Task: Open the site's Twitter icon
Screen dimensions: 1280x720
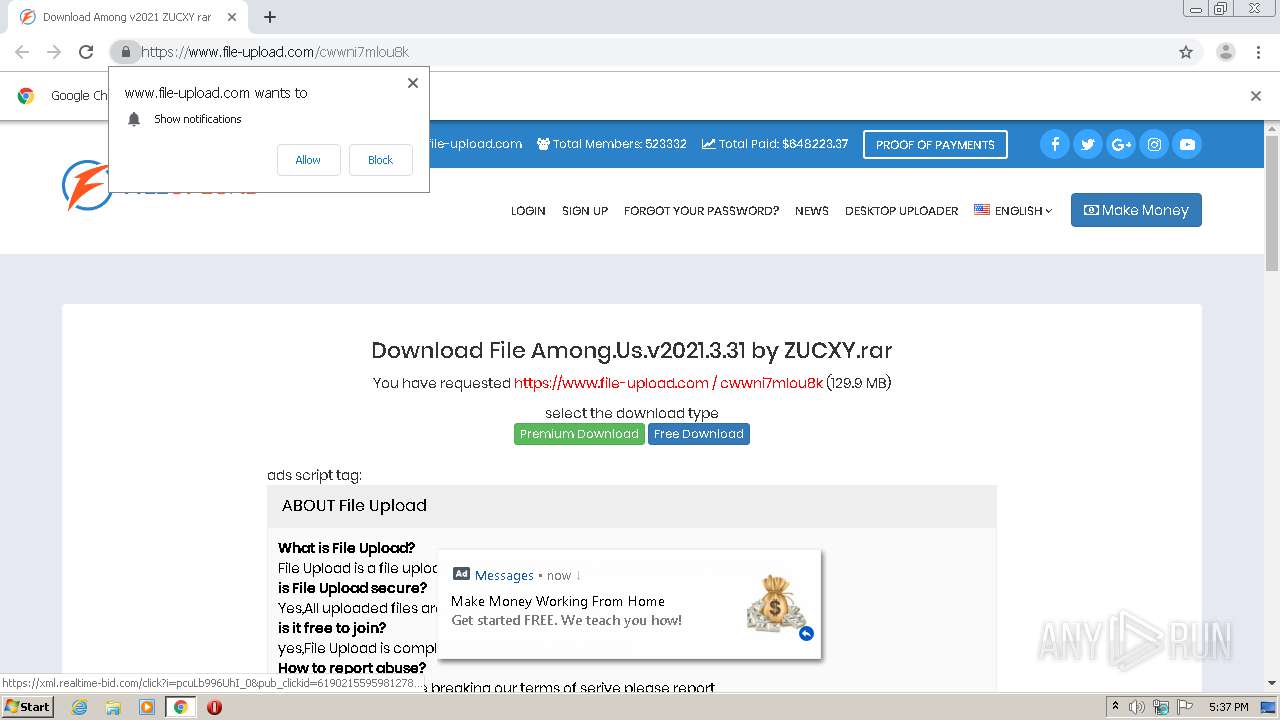Action: [x=1088, y=144]
